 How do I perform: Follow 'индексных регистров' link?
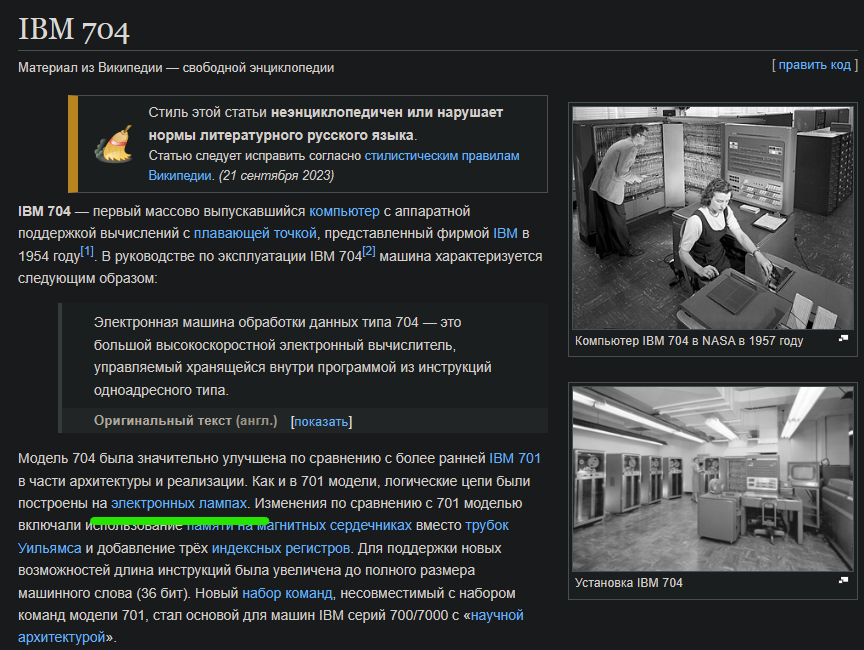pyautogui.click(x=280, y=548)
